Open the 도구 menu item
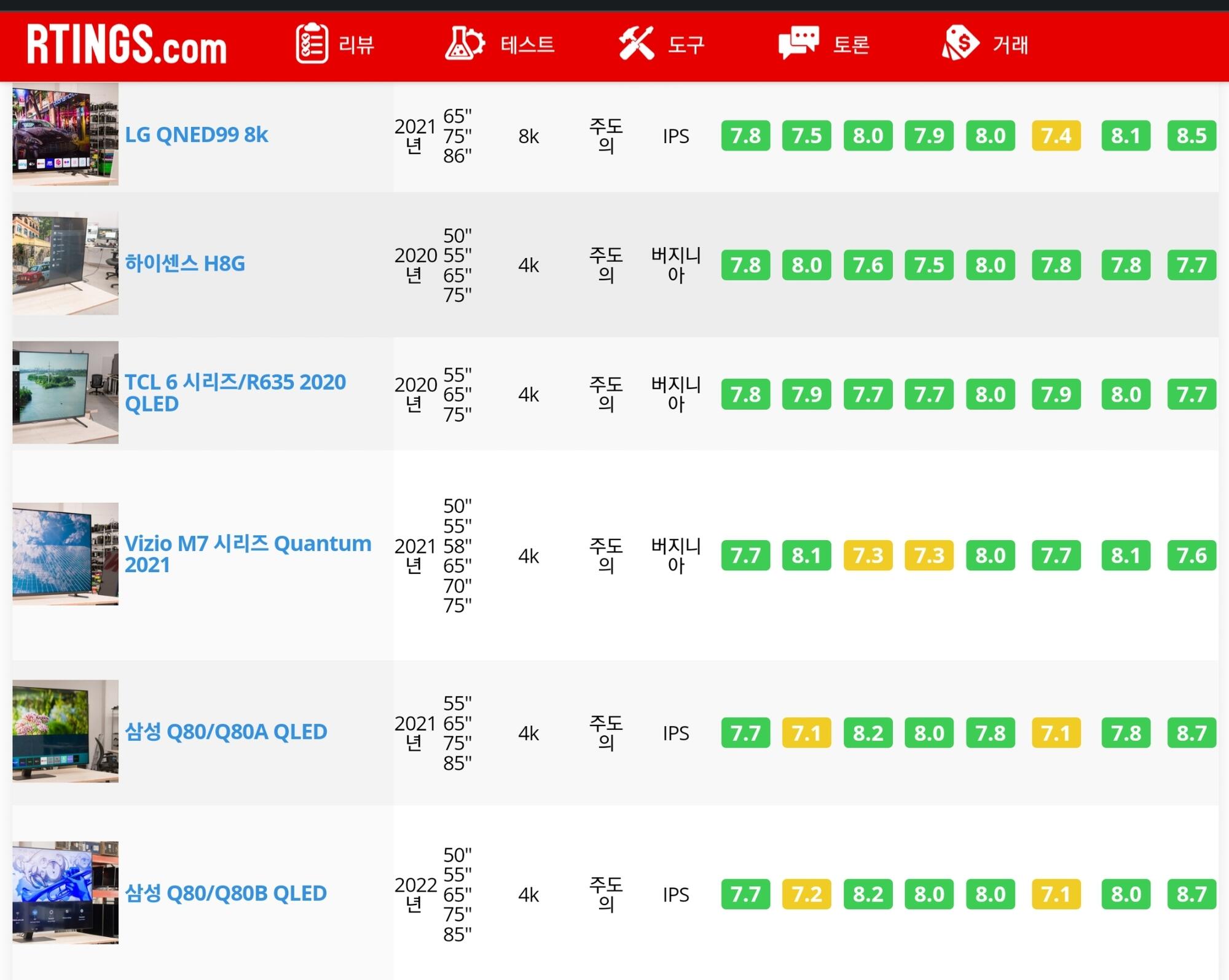Screen dimensions: 1229x980 click(x=686, y=45)
